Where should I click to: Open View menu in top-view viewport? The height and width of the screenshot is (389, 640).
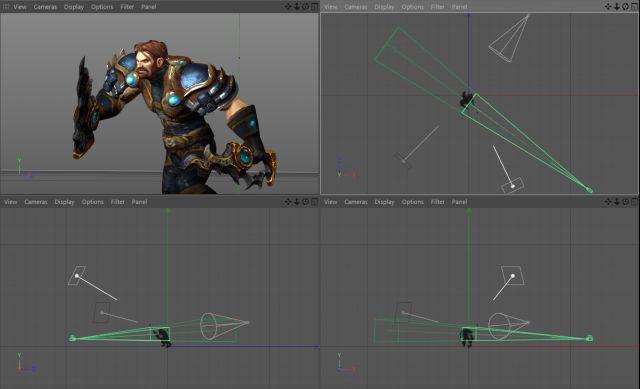pyautogui.click(x=331, y=7)
